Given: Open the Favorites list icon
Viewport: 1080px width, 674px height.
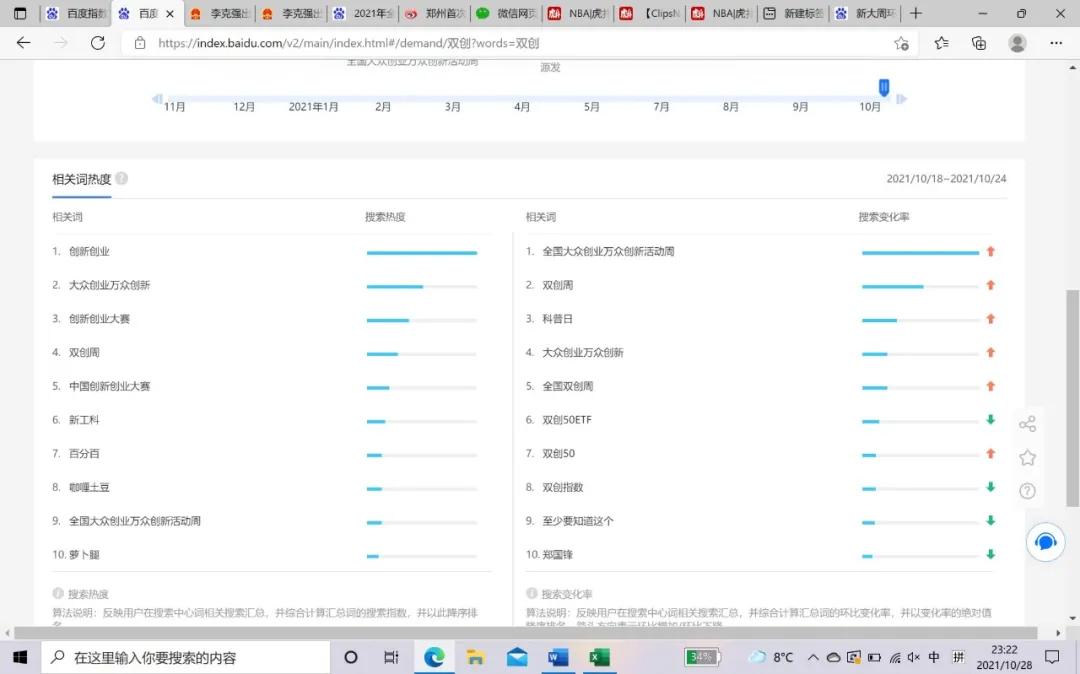Looking at the screenshot, I should tap(942, 43).
